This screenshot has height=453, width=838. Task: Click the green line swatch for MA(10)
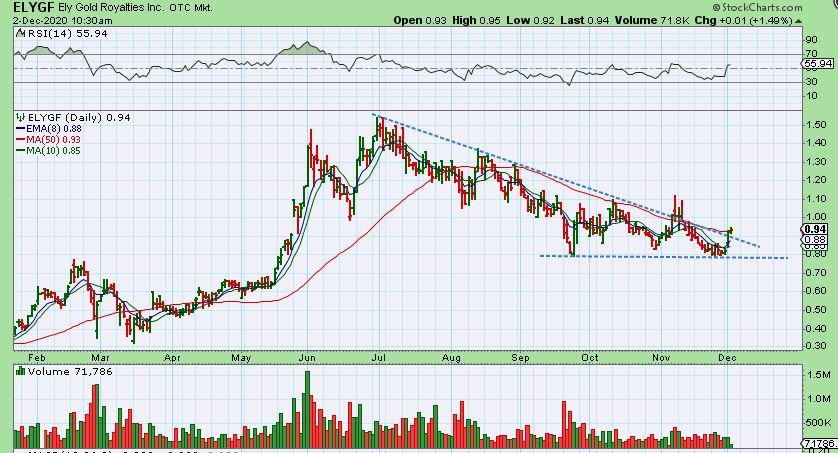point(21,151)
